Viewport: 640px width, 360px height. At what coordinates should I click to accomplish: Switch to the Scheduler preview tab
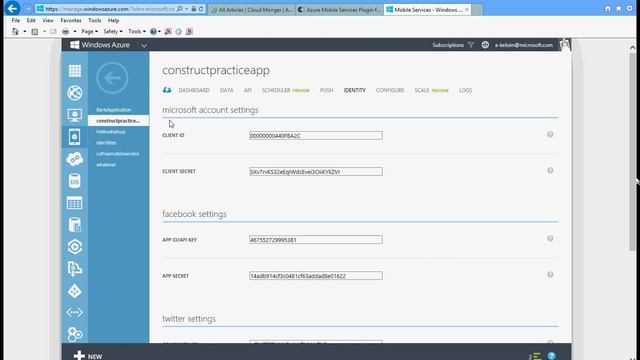point(286,90)
